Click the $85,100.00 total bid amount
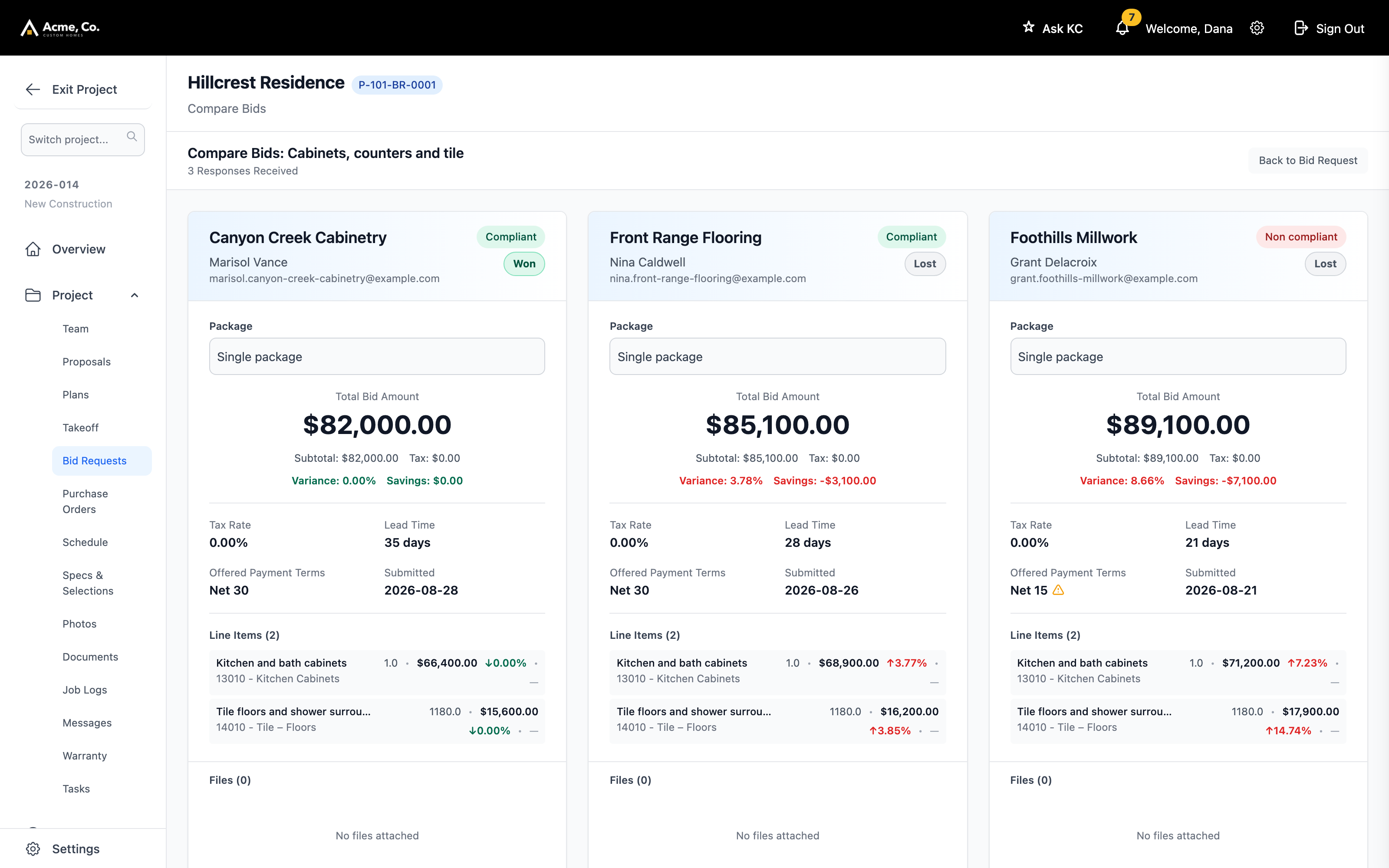The image size is (1389, 868). tap(777, 425)
